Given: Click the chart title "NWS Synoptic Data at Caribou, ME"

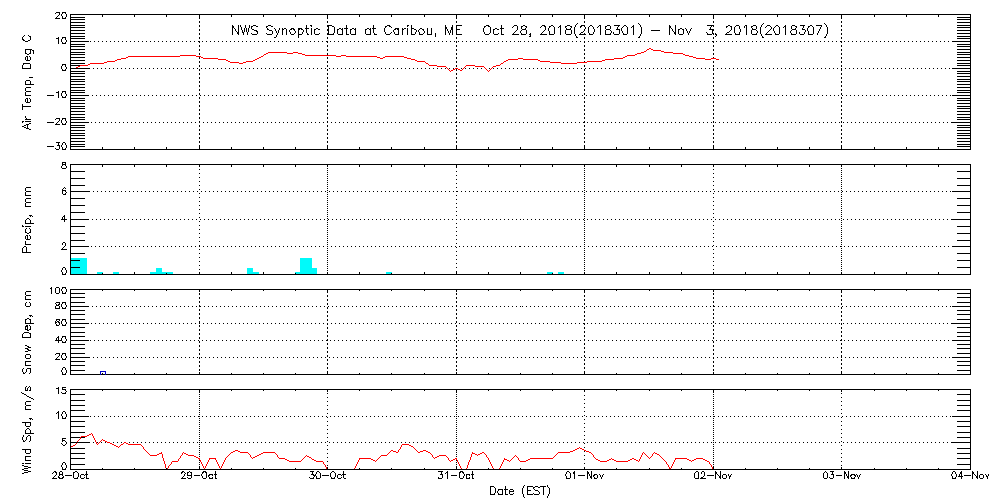Looking at the screenshot, I should coord(347,30).
